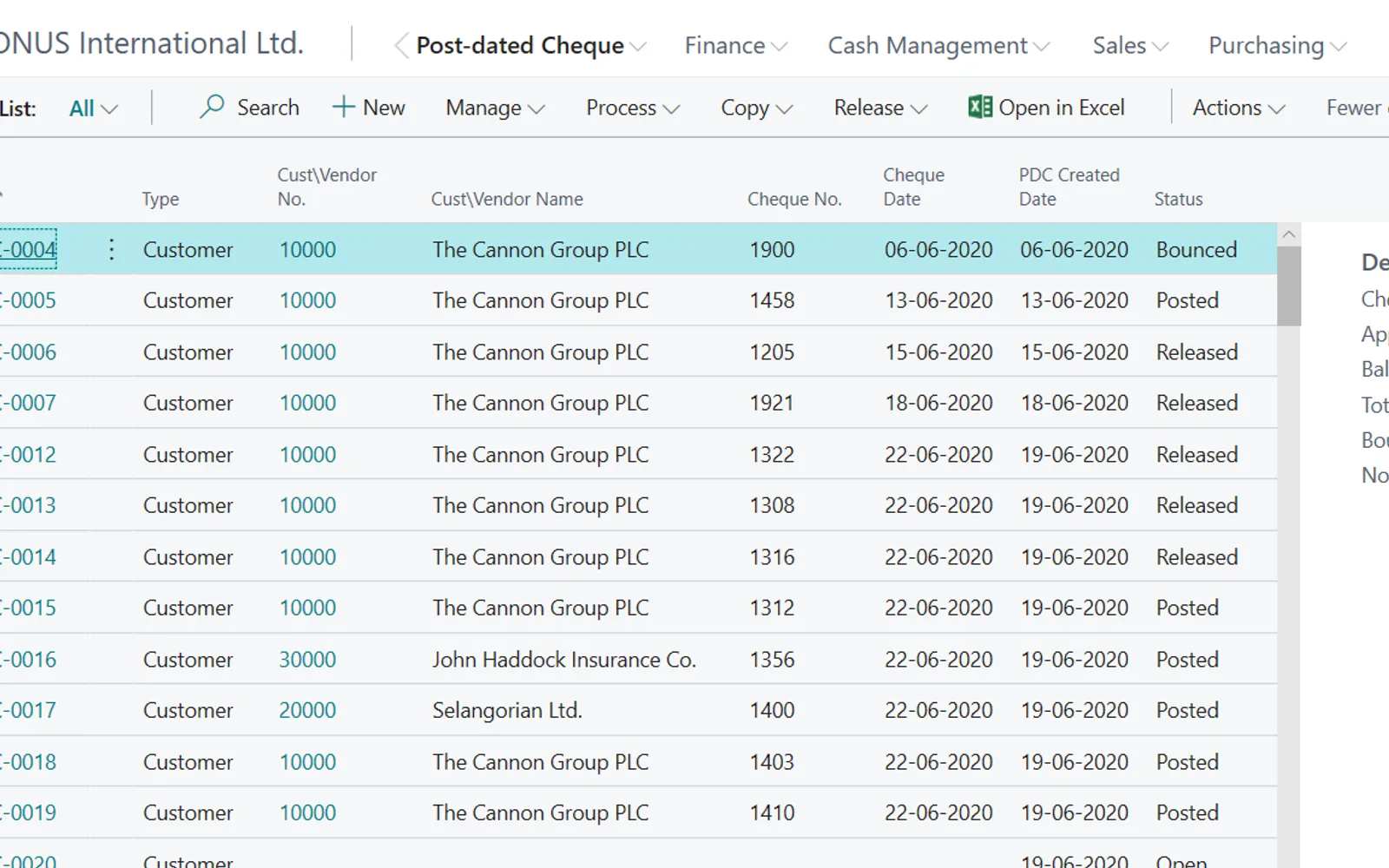Open the Release action menu
Screen dimensions: 1389x868
coord(880,108)
